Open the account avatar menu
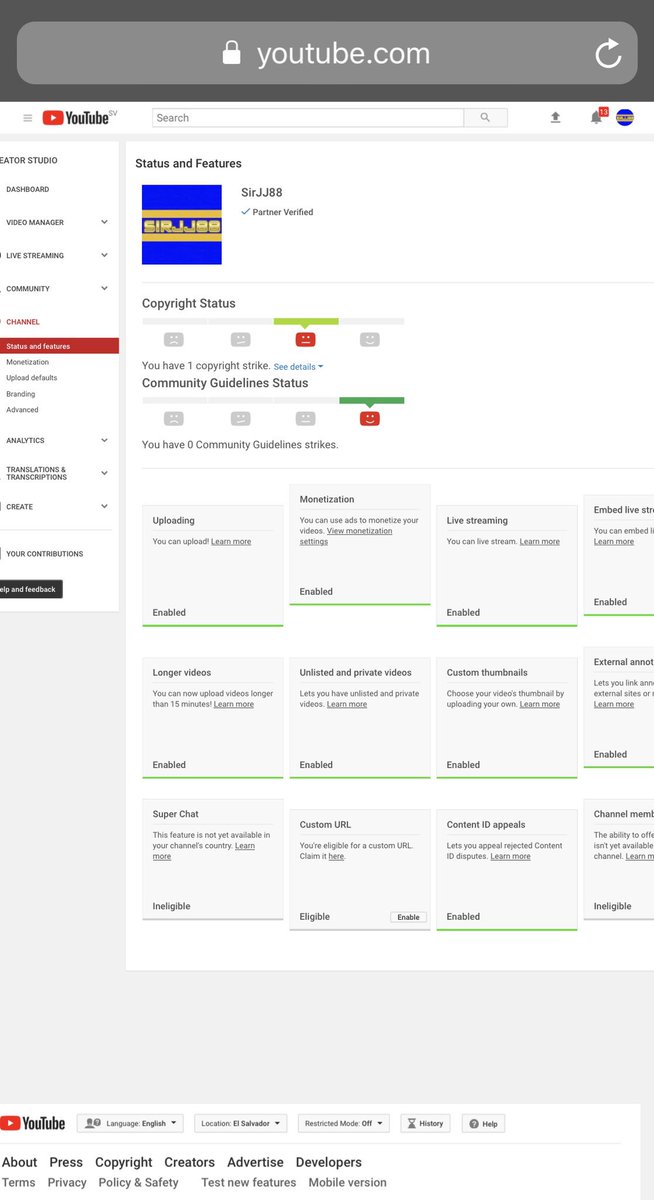This screenshot has width=654, height=1200. 625,118
